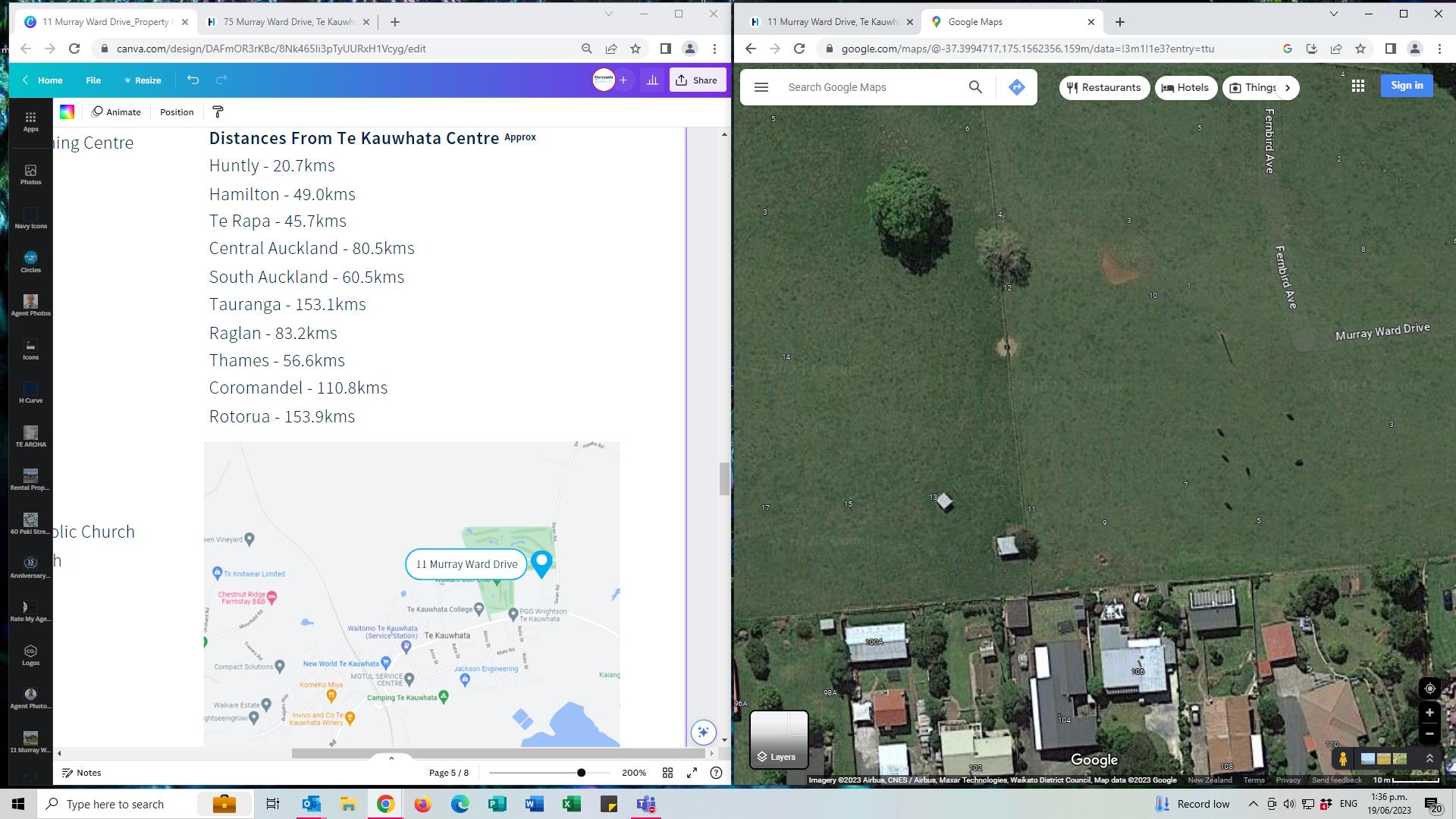Click the Google Maps Sign in button
1456x819 pixels.
[x=1406, y=86]
